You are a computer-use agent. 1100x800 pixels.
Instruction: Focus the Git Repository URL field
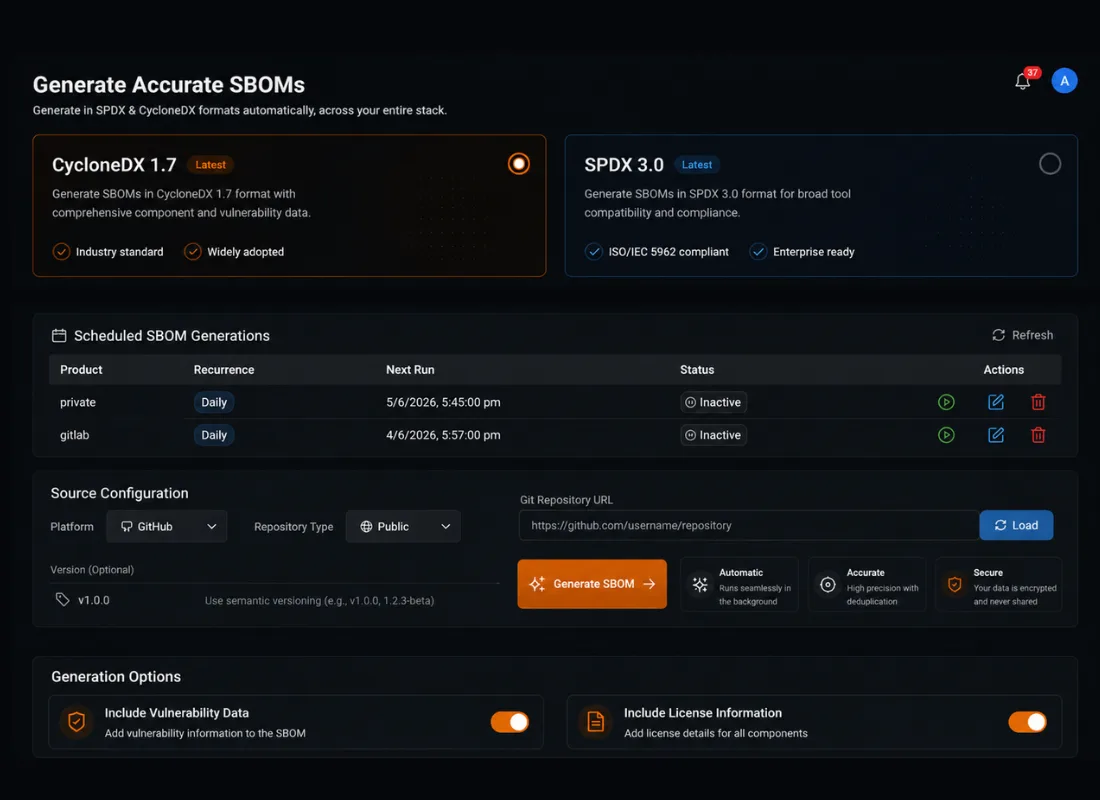click(x=749, y=525)
